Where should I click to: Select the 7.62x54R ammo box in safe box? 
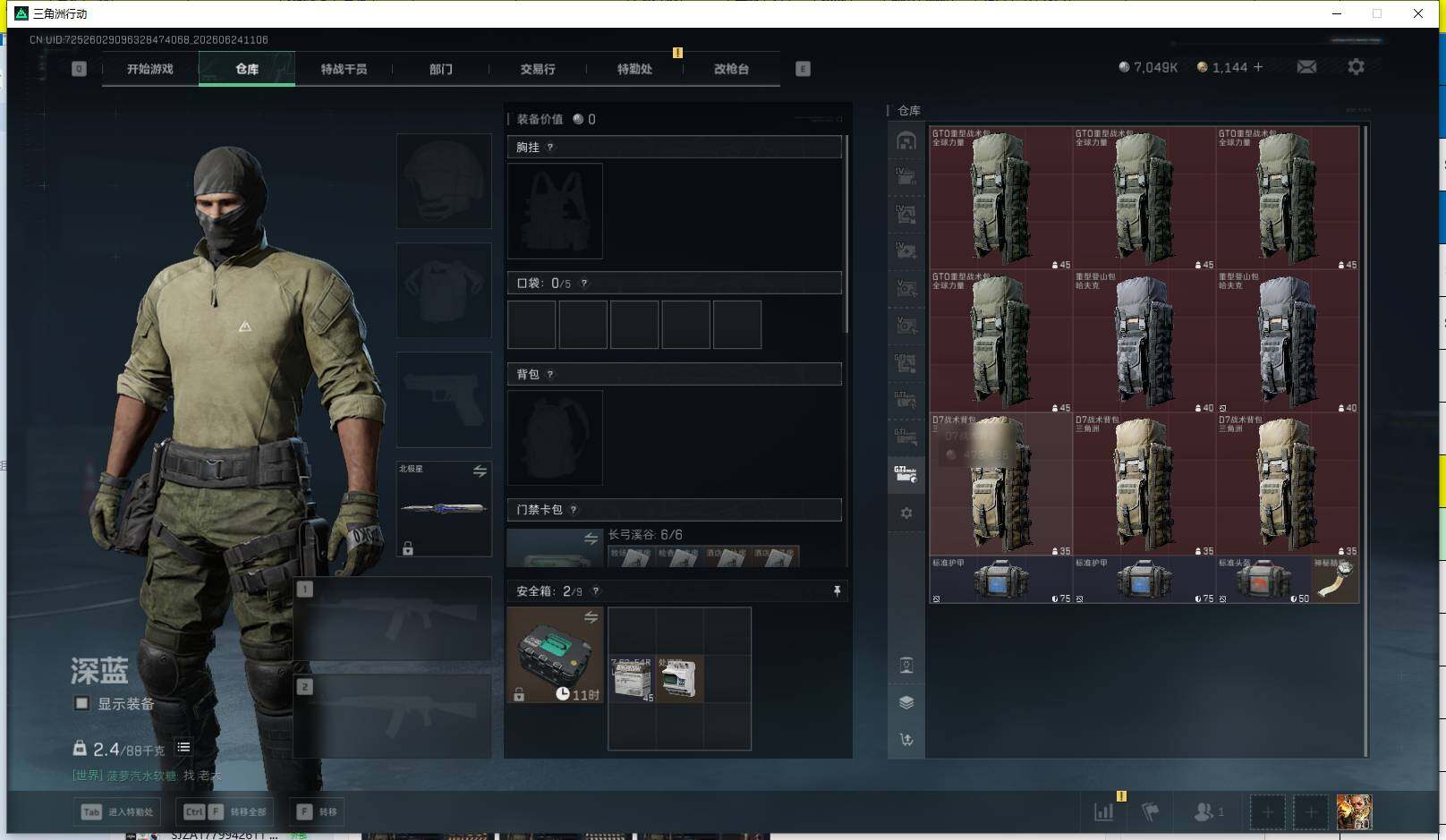click(x=632, y=679)
